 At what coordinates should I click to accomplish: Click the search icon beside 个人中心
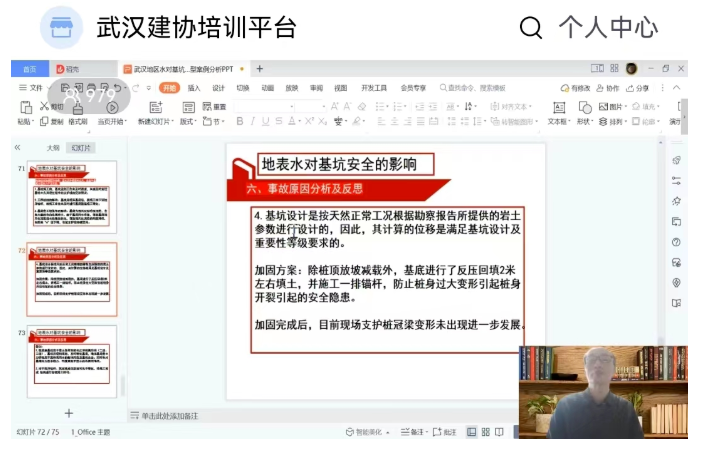click(532, 27)
